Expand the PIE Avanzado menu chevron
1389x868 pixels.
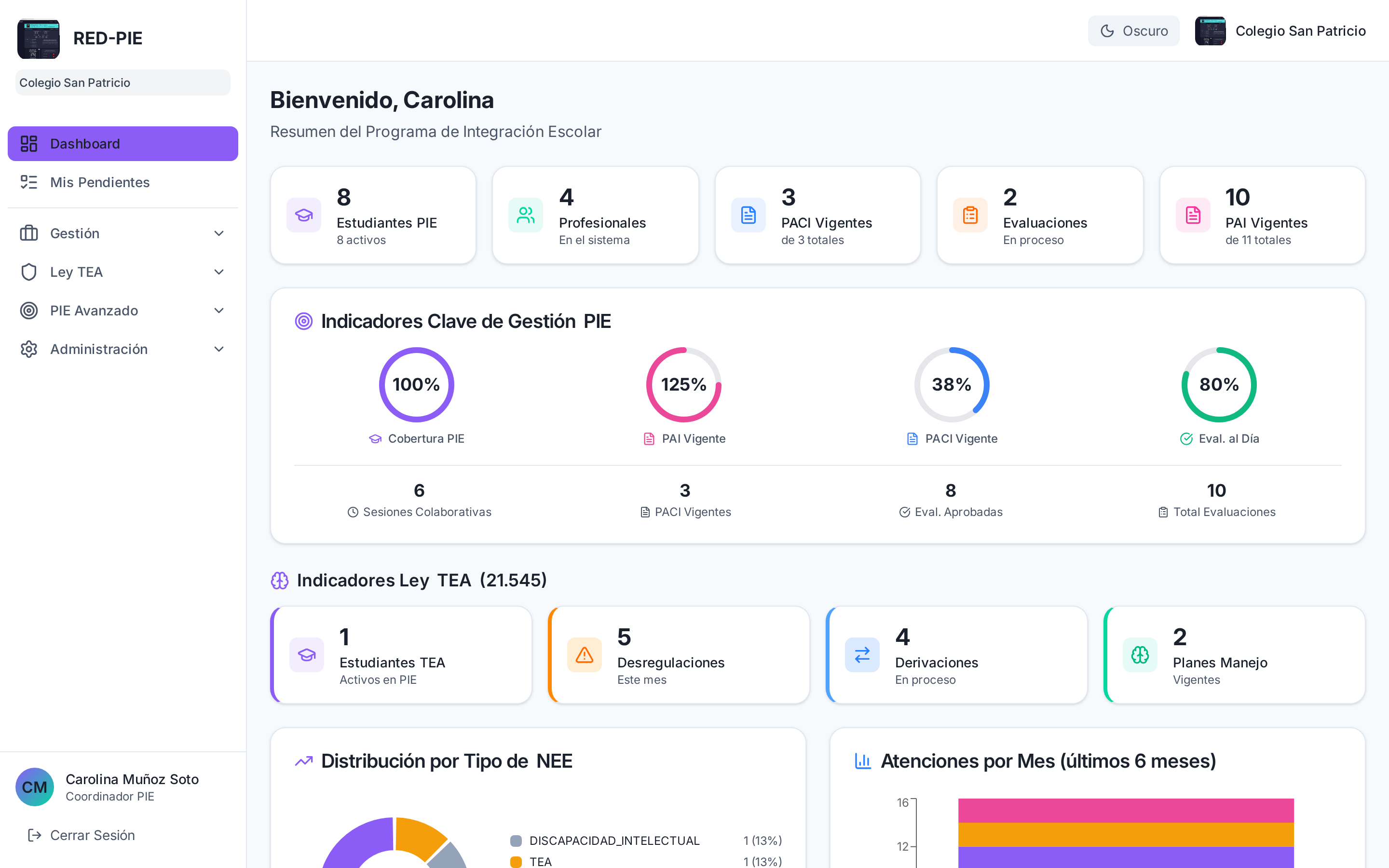pos(218,311)
